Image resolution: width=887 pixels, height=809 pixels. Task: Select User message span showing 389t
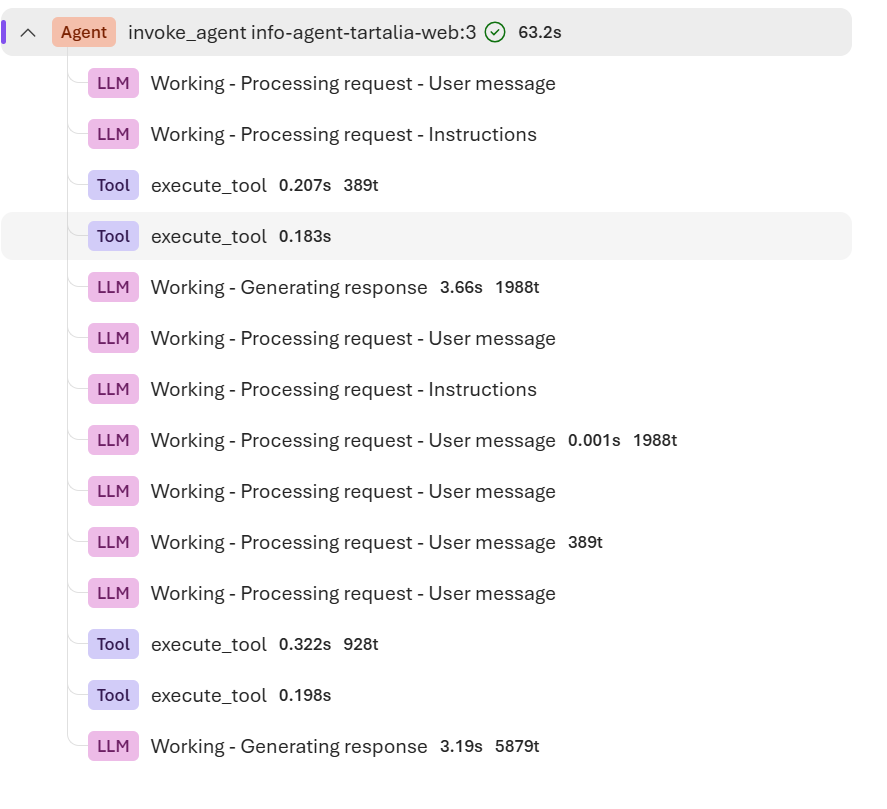click(427, 542)
